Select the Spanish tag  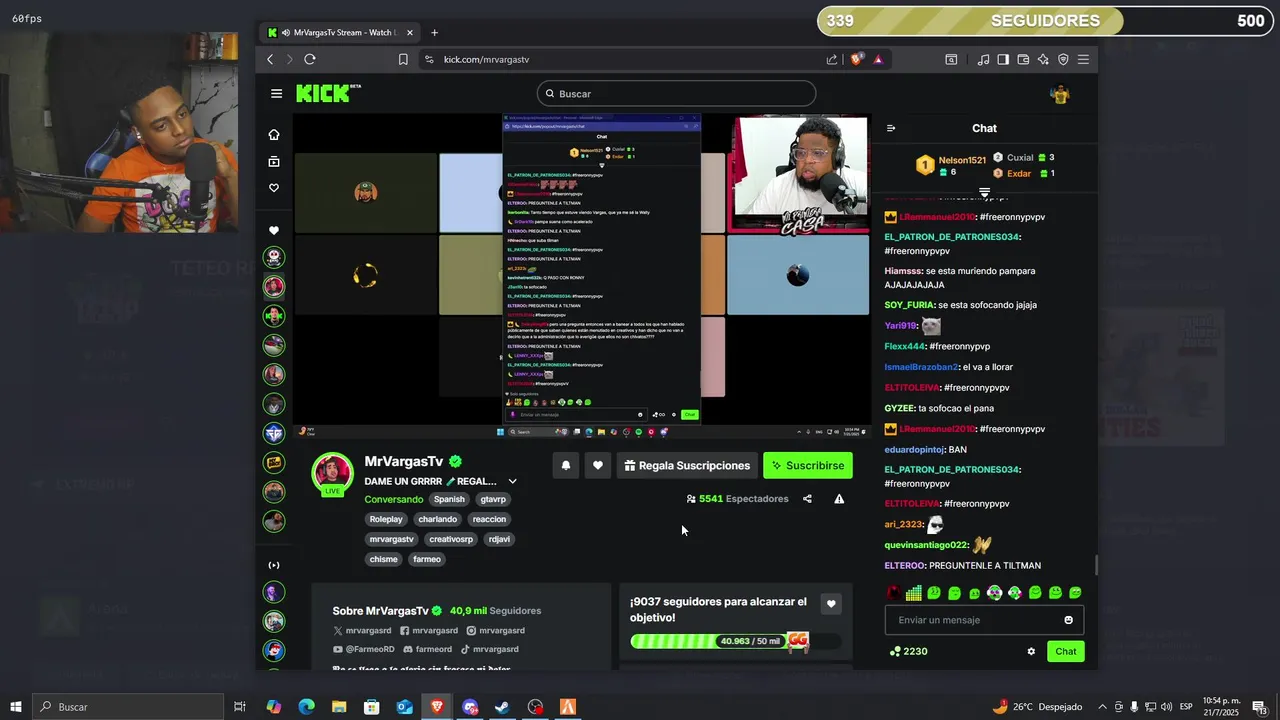[x=449, y=499]
